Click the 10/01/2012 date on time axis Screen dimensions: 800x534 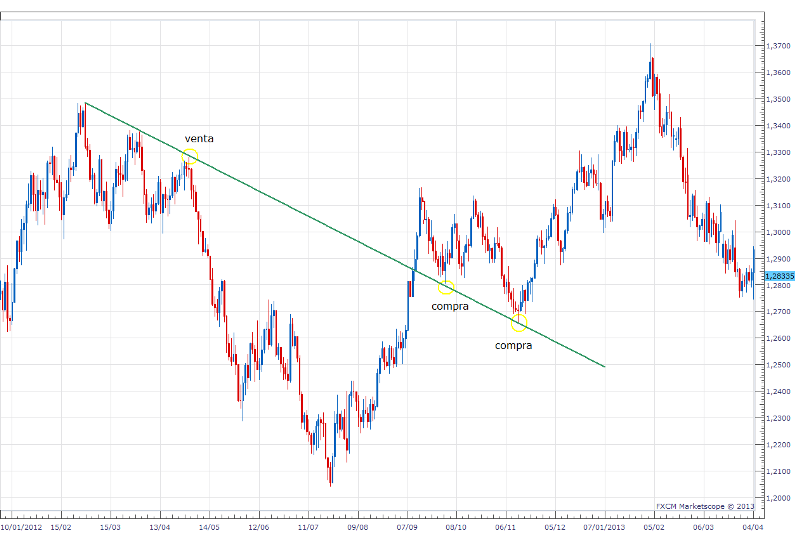click(x=20, y=524)
